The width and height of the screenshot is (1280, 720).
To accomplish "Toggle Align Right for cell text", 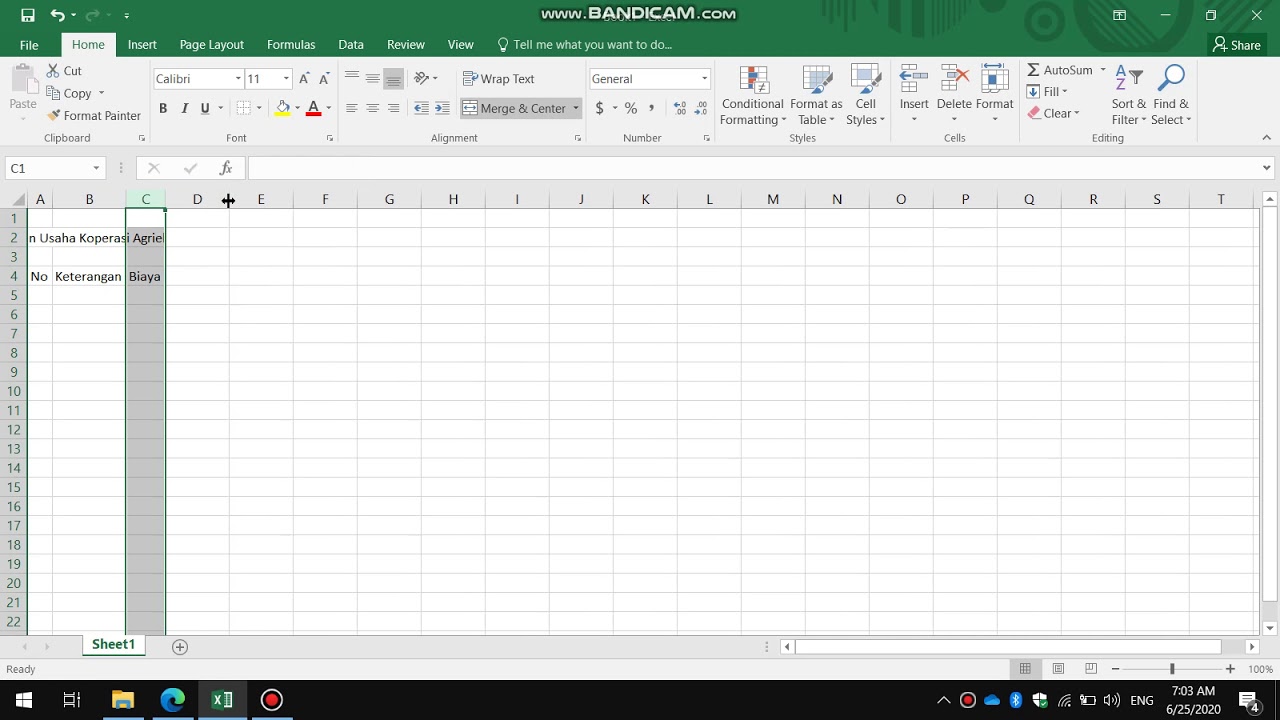I will 393,108.
